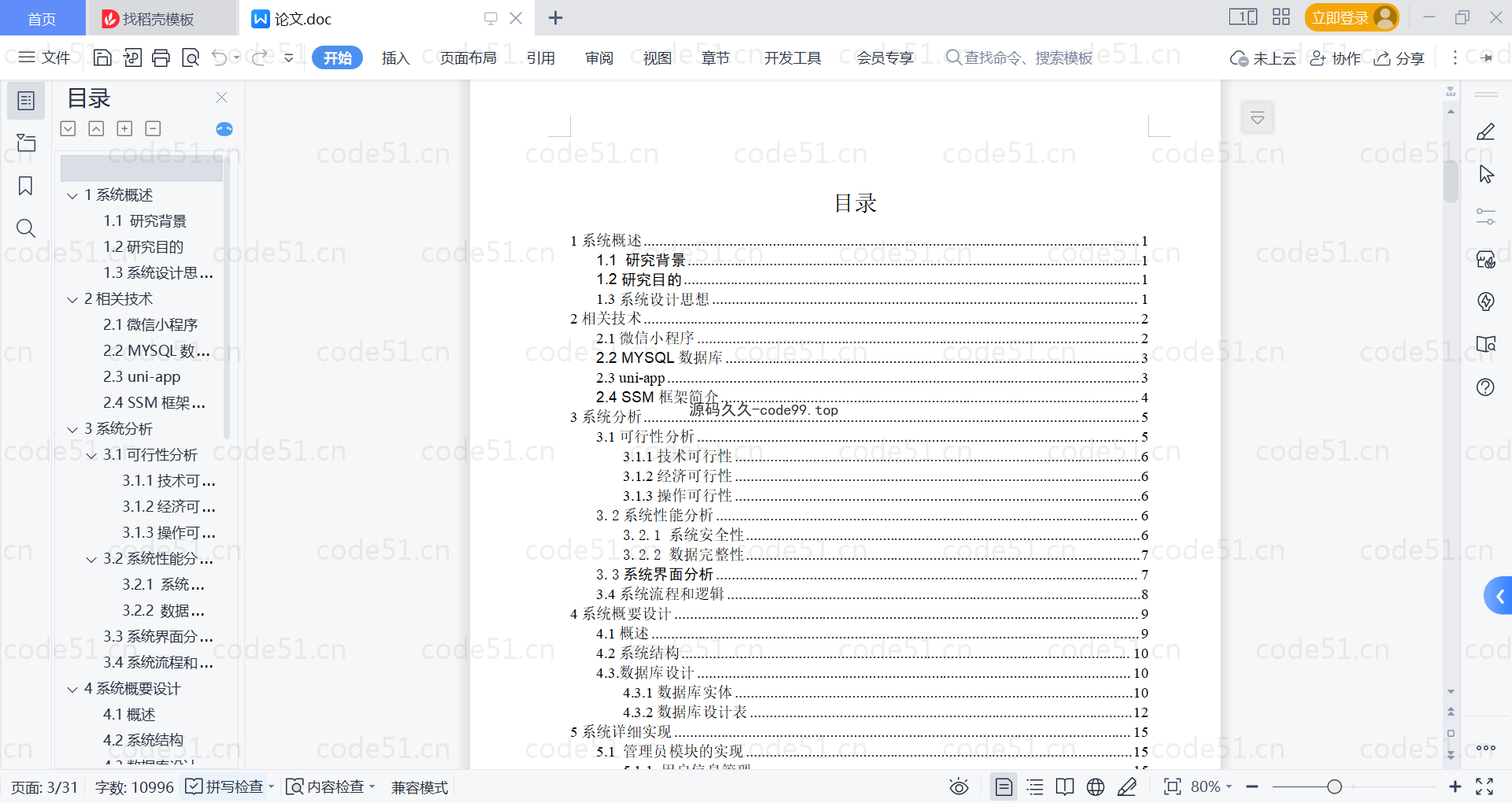This screenshot has height=803, width=1512.
Task: Collapse the '3.2 系统性能分...' outline node
Action: [x=91, y=559]
